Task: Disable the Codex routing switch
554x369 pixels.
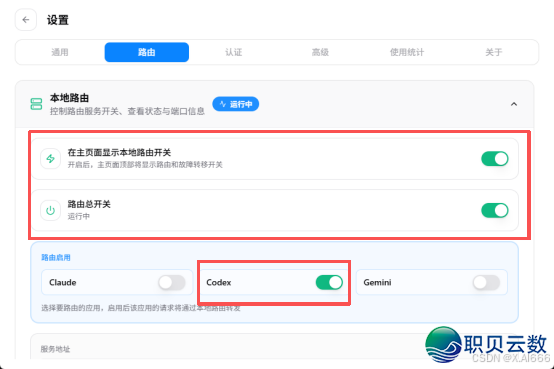Action: [x=329, y=282]
